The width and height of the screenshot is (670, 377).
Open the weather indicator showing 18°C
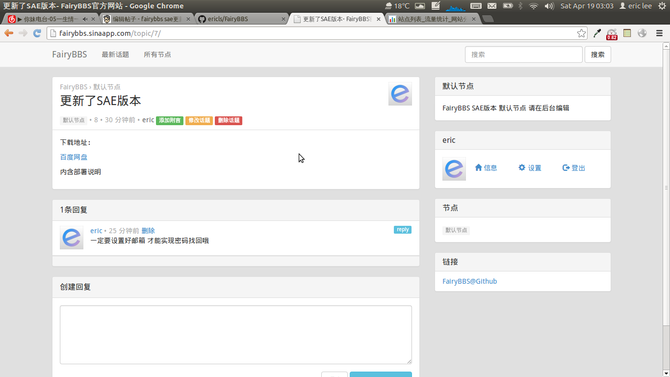397,6
